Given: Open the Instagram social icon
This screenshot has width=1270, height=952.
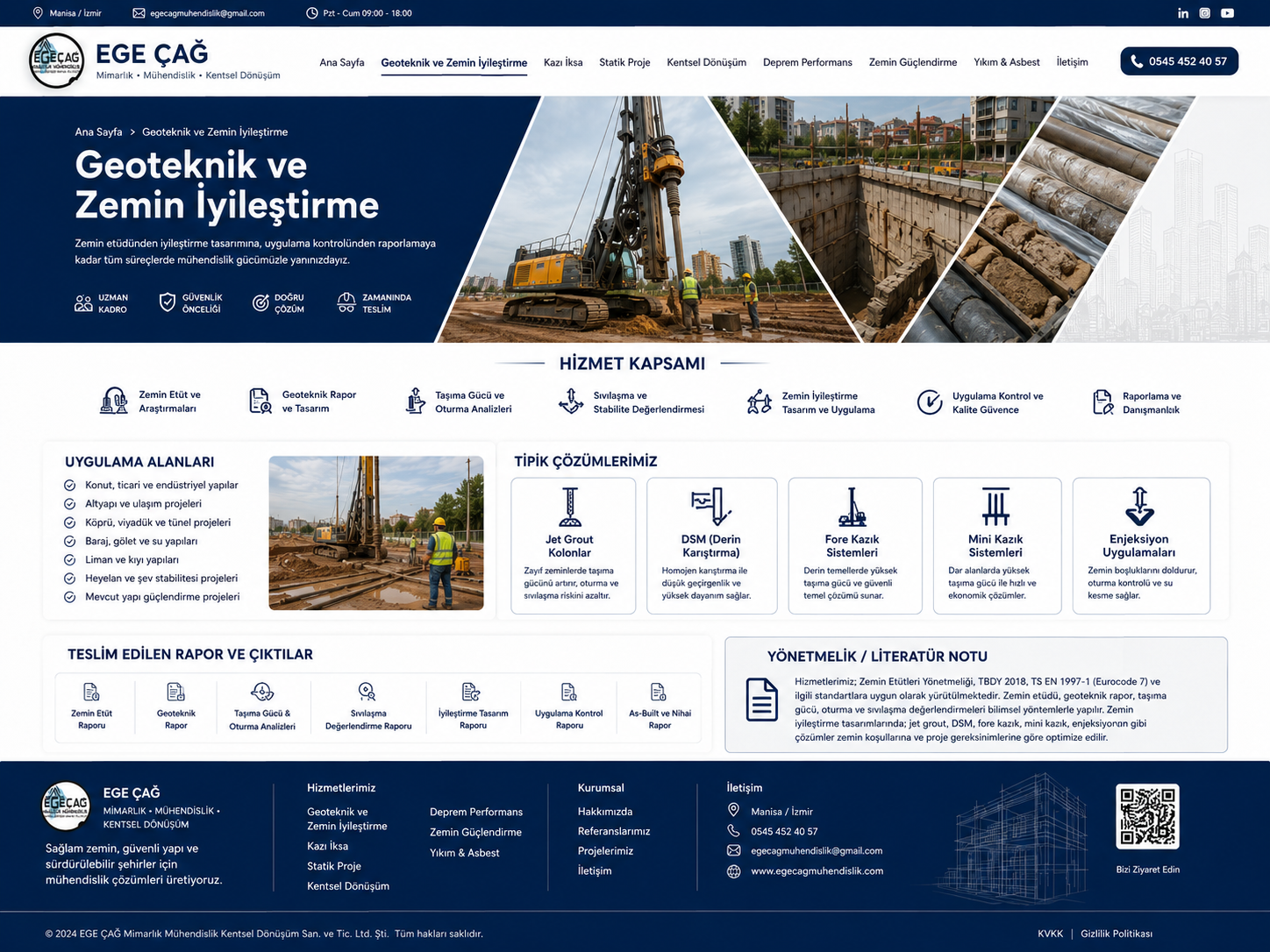Looking at the screenshot, I should 1205,13.
